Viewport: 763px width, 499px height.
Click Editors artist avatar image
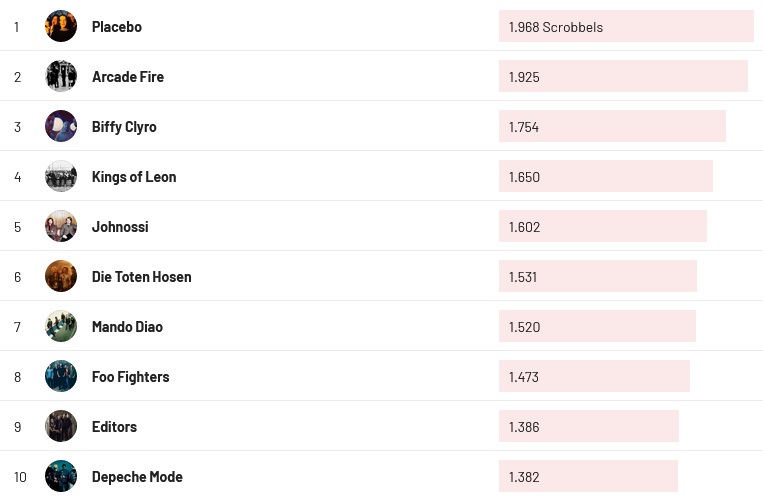coord(61,426)
